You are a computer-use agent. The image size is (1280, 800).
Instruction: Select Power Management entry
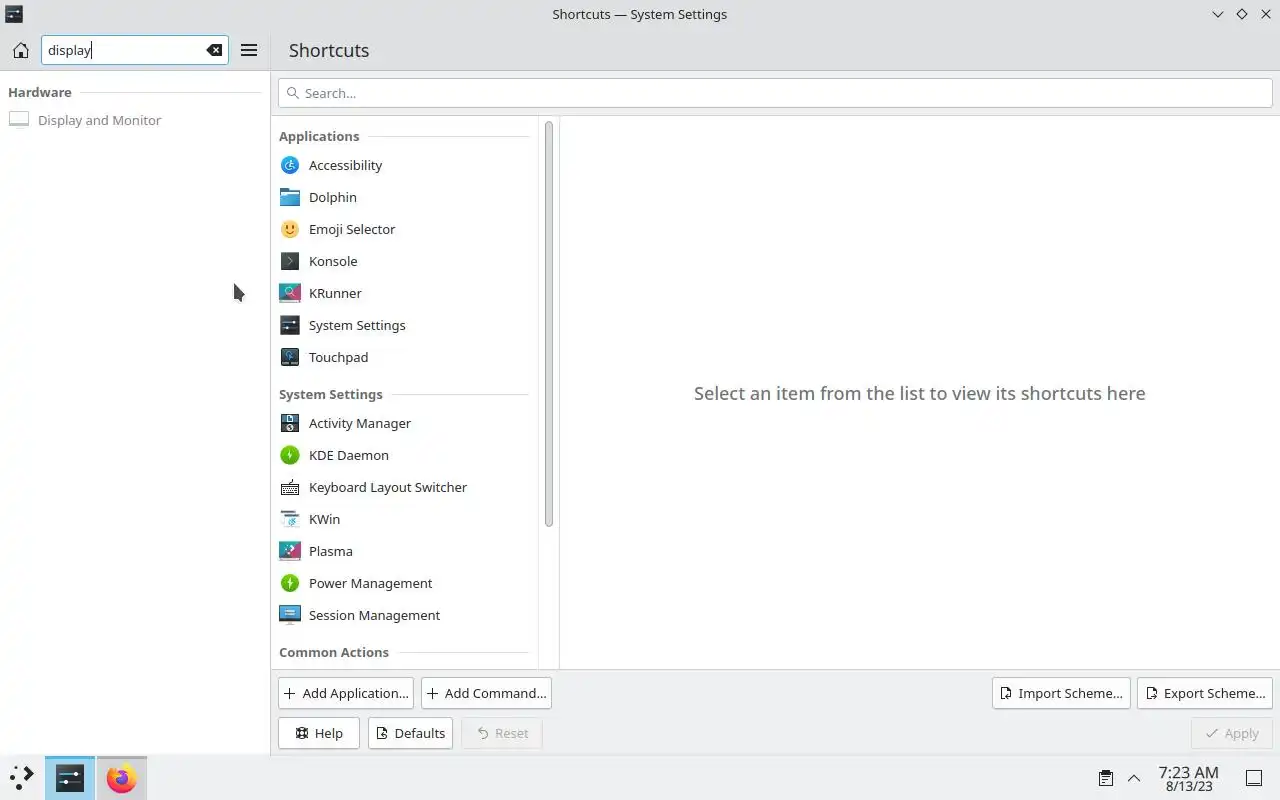[405, 583]
